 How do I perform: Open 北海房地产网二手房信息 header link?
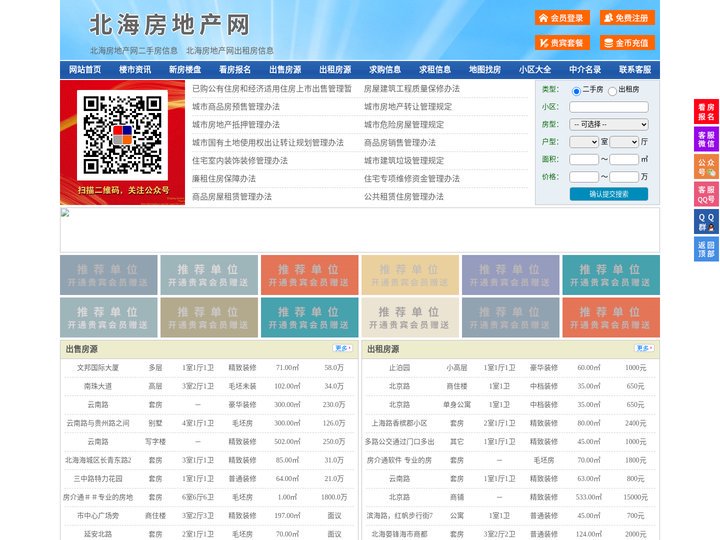(x=134, y=51)
